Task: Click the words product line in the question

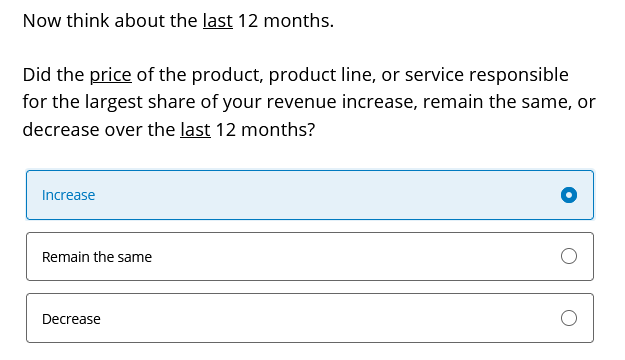Action: [x=322, y=75]
